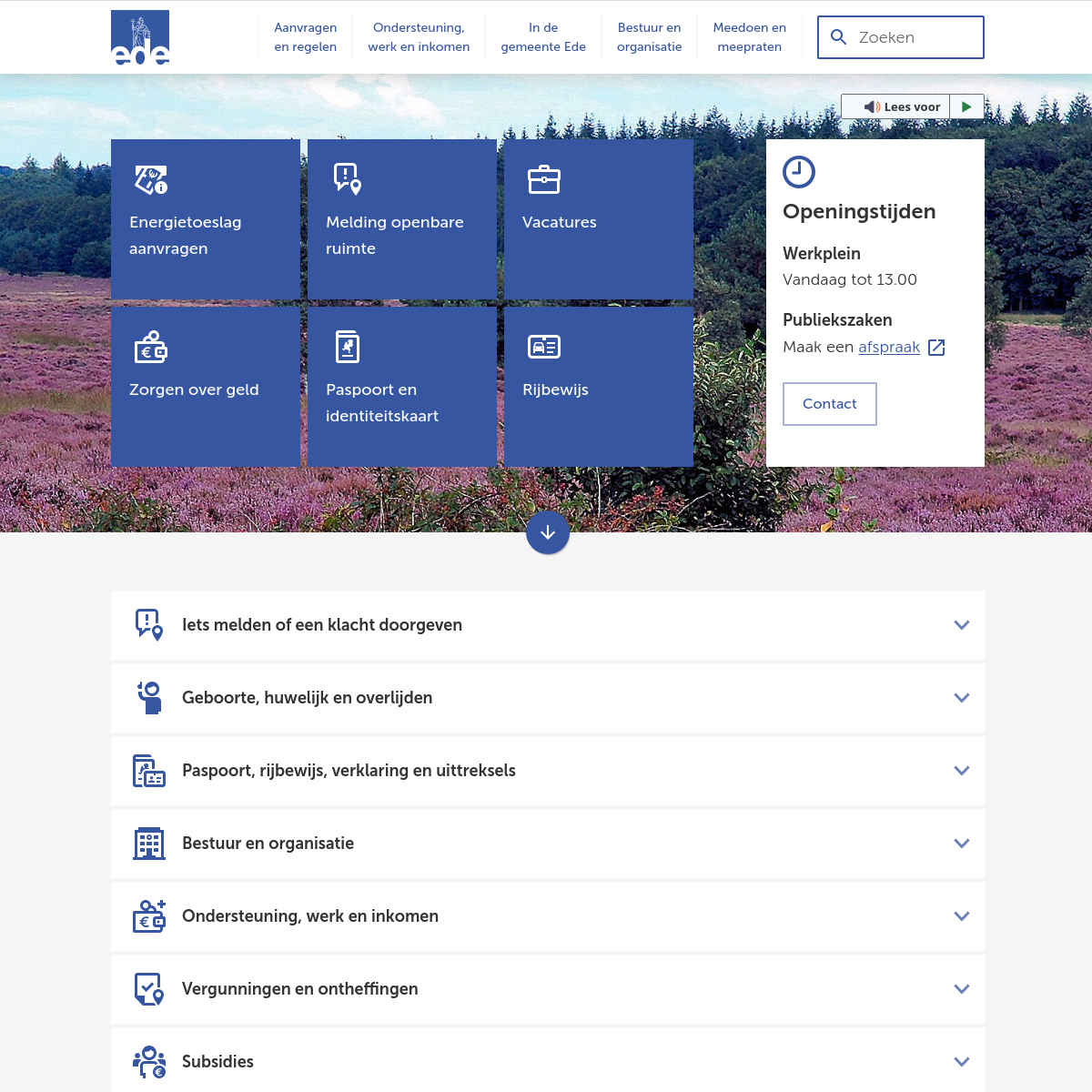Click Vergunningen en ontheffingen row title
This screenshot has height=1092, width=1092.
300,989
